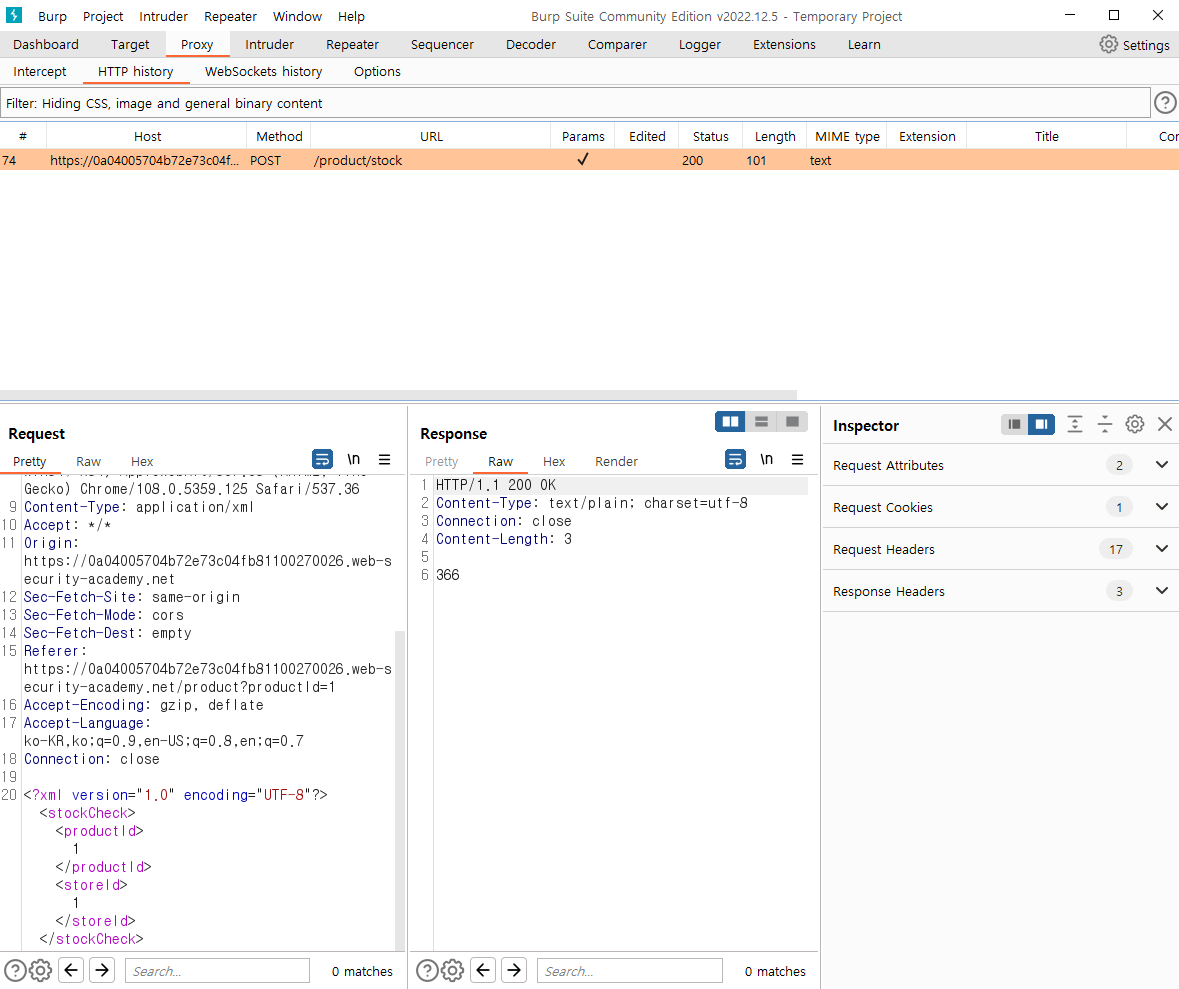This screenshot has width=1179, height=989.
Task: Toggle non-printable characters \n in Response panel
Action: (766, 459)
